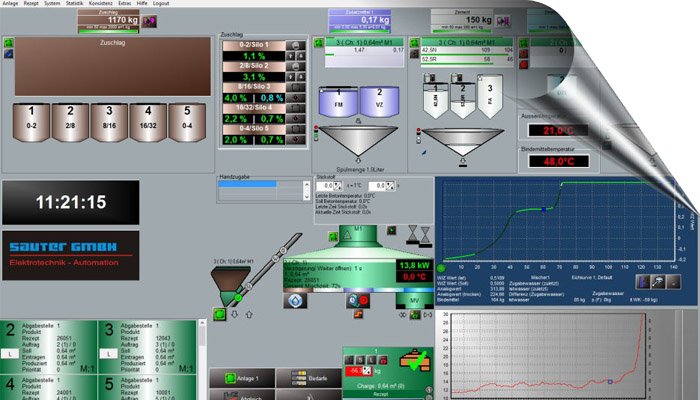Click the icon beside the Zuschlag 1170 kg display
Screen dimensions: 700x400
[x=147, y=20]
